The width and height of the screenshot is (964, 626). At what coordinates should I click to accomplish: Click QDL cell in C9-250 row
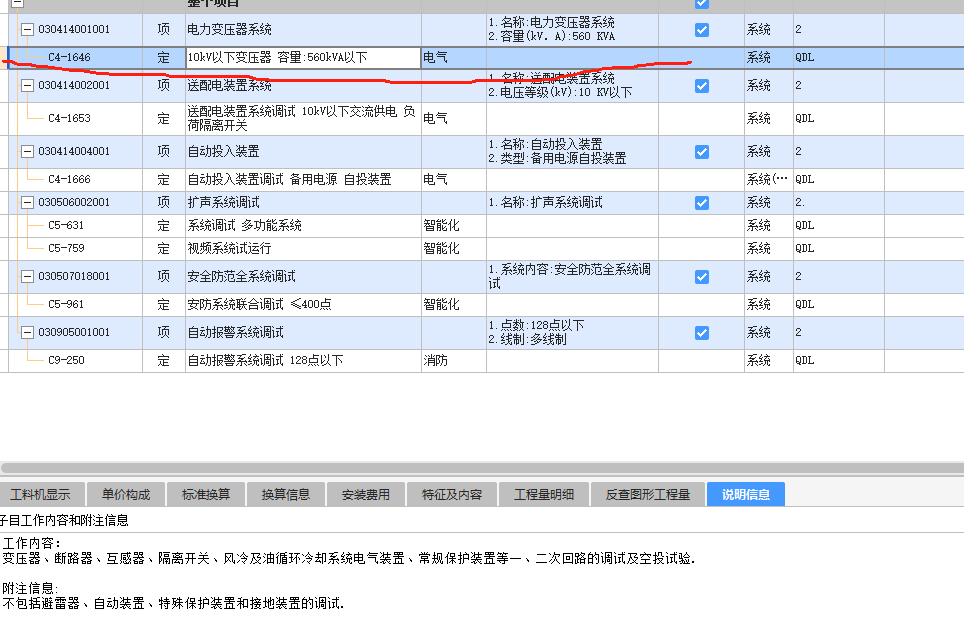tap(839, 360)
